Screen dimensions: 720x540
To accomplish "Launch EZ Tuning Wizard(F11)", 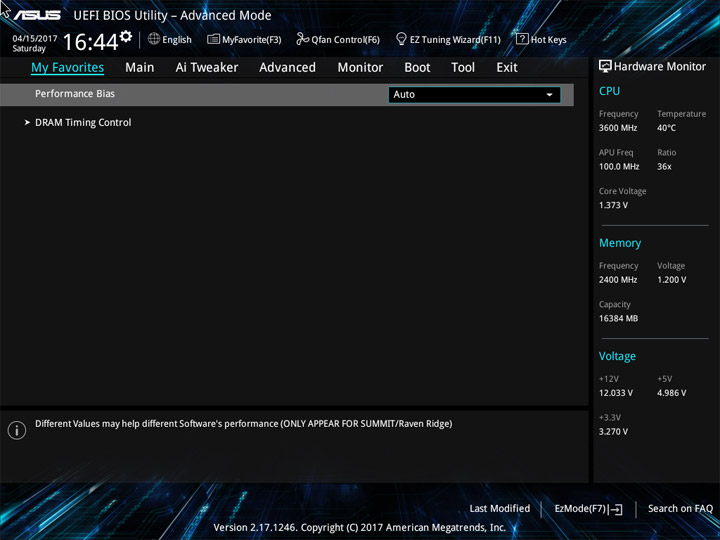I will (x=448, y=39).
